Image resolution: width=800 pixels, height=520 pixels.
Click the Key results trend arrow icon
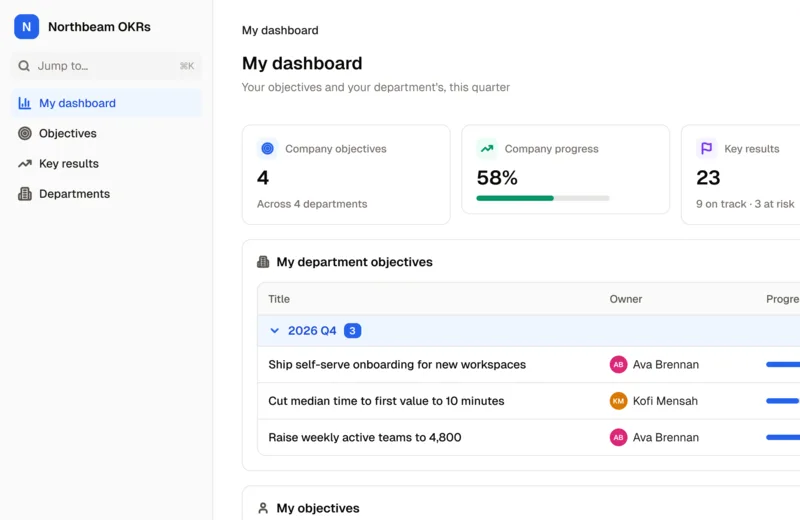pyautogui.click(x=24, y=164)
